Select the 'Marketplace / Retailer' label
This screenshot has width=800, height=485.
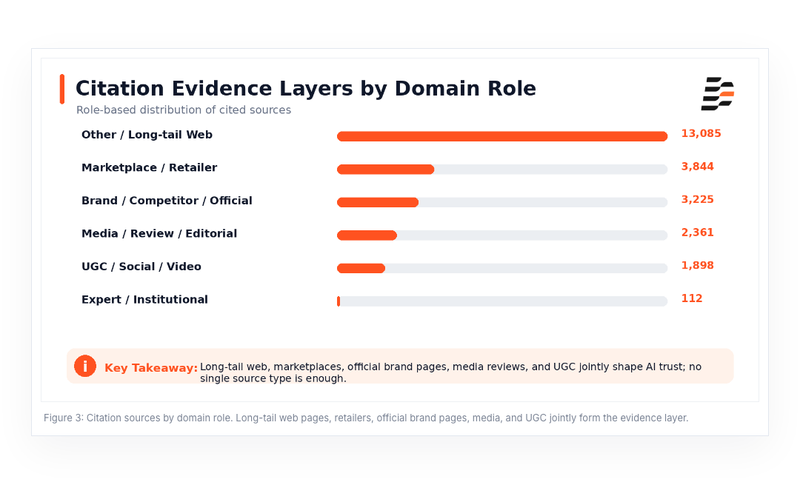(149, 168)
